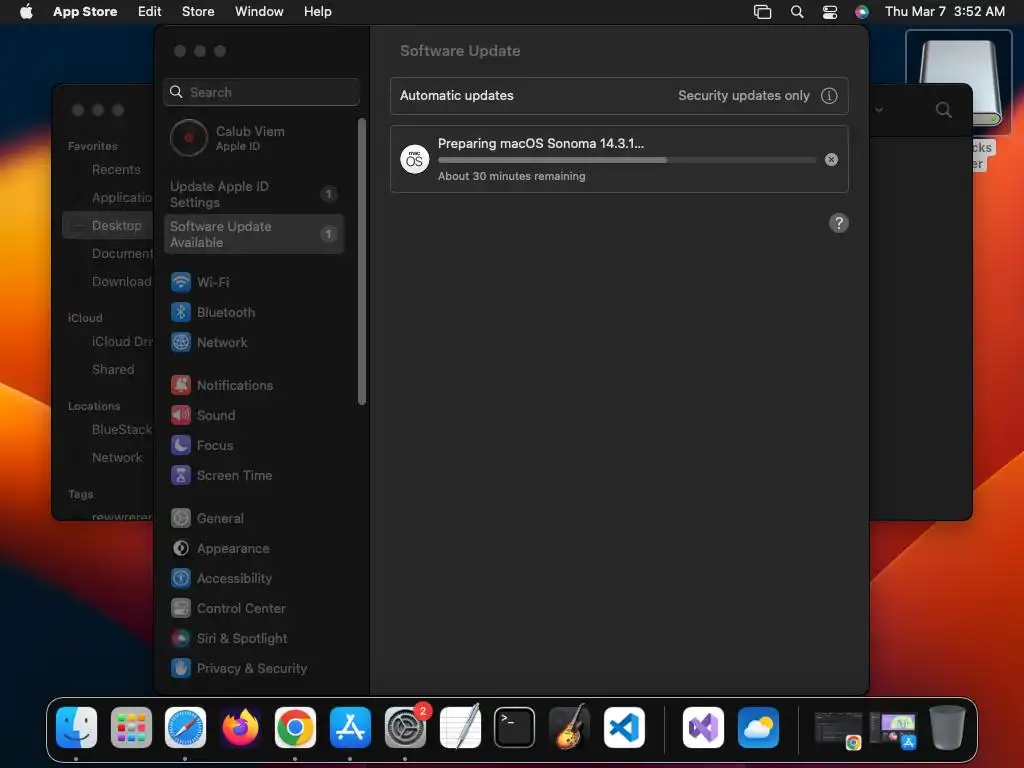Viewport: 1024px width, 768px height.
Task: Select Update Apple ID Settings
Action: point(254,194)
